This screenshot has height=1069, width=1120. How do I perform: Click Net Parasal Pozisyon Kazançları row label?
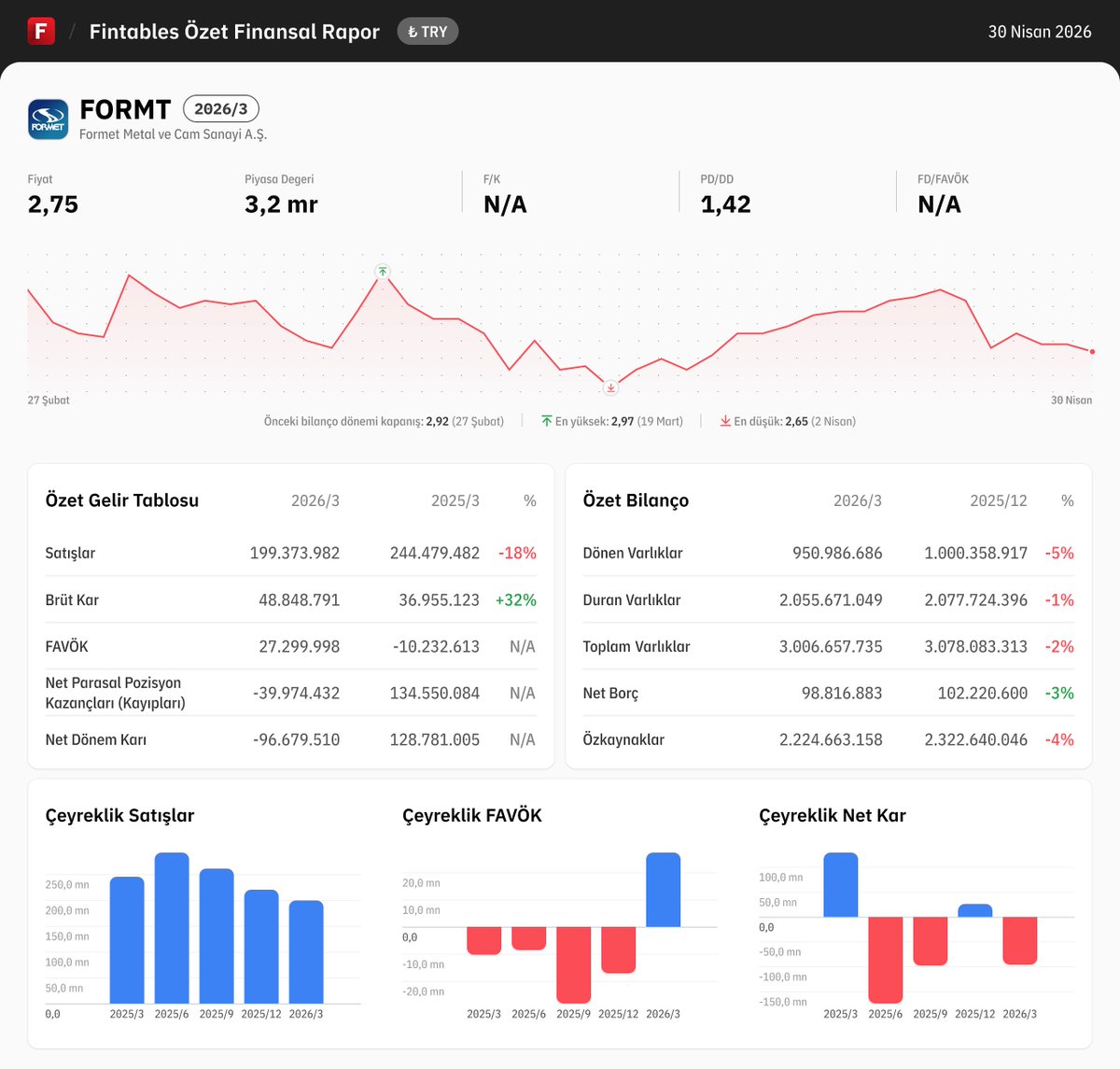(x=115, y=693)
